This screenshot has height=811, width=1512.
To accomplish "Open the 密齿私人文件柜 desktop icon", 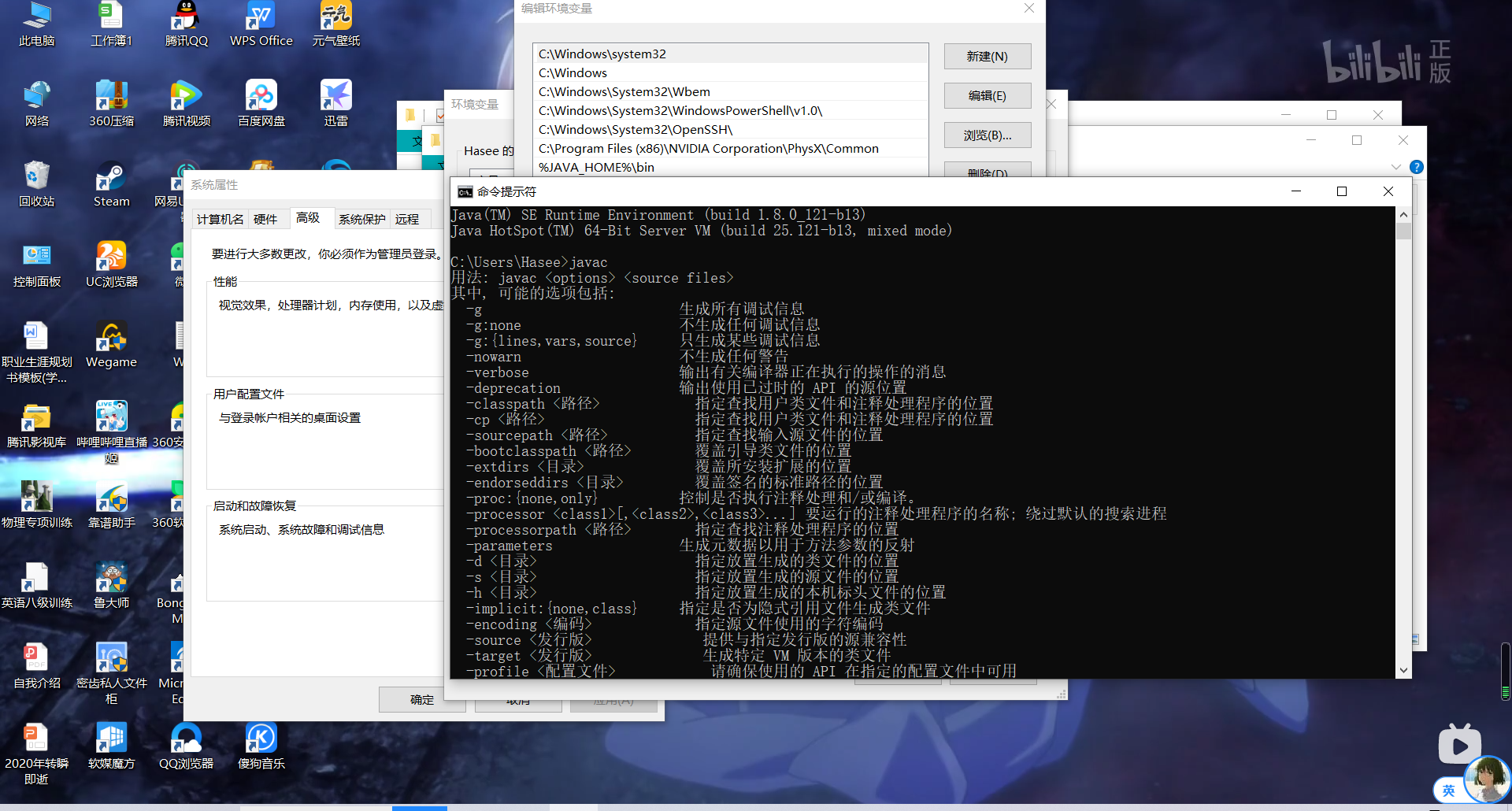I will pos(111,673).
